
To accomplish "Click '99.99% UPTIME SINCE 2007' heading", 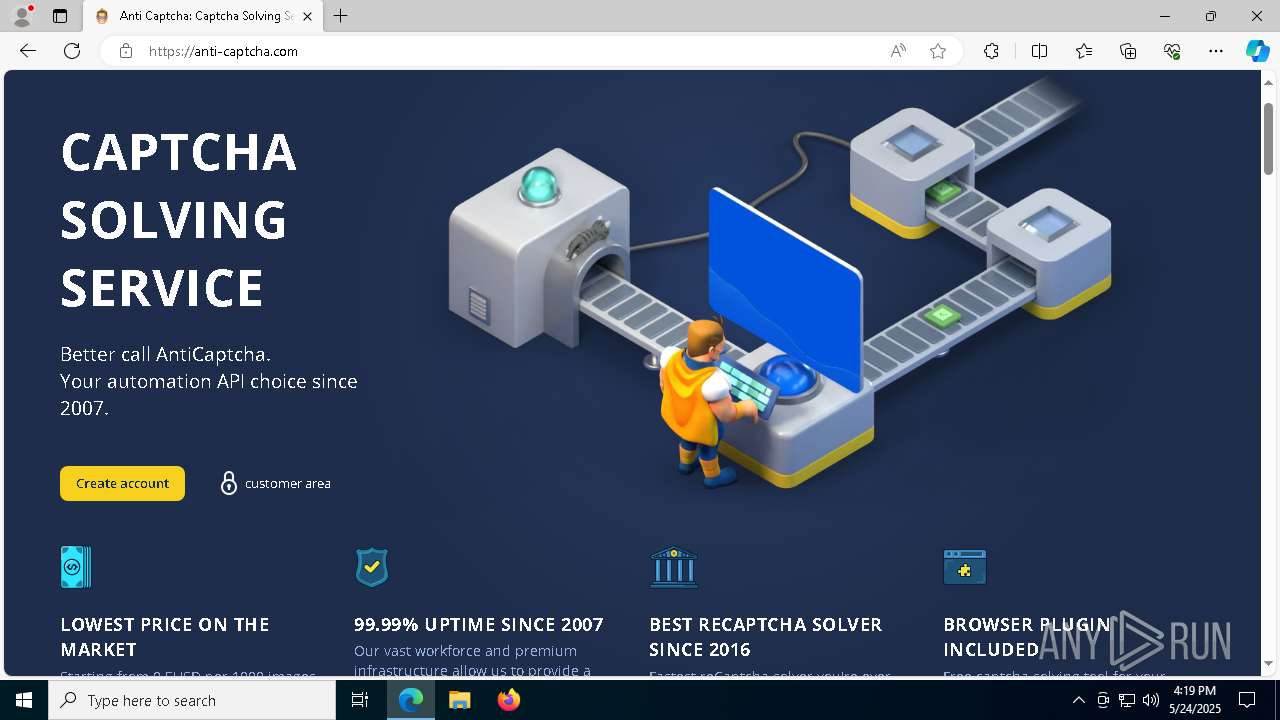I will pos(479,624).
